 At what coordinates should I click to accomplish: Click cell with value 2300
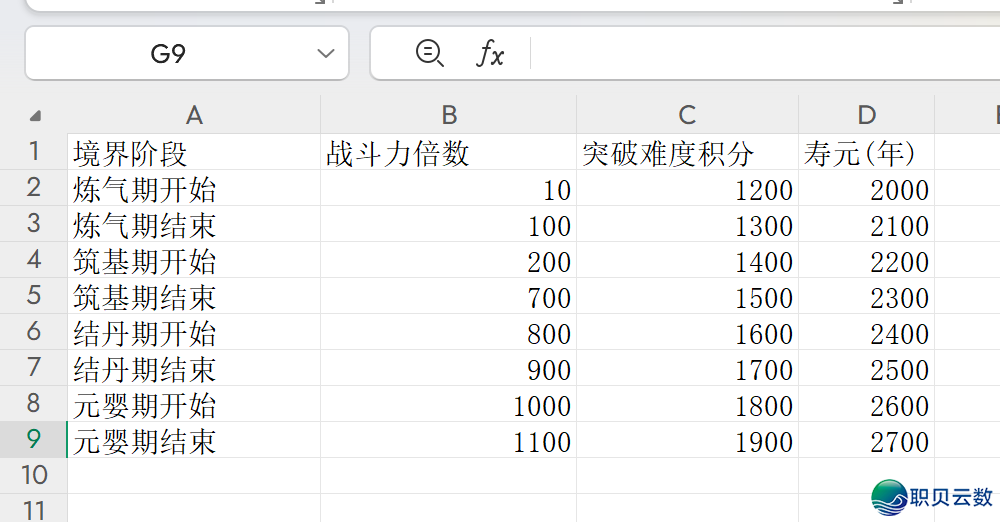click(x=866, y=295)
